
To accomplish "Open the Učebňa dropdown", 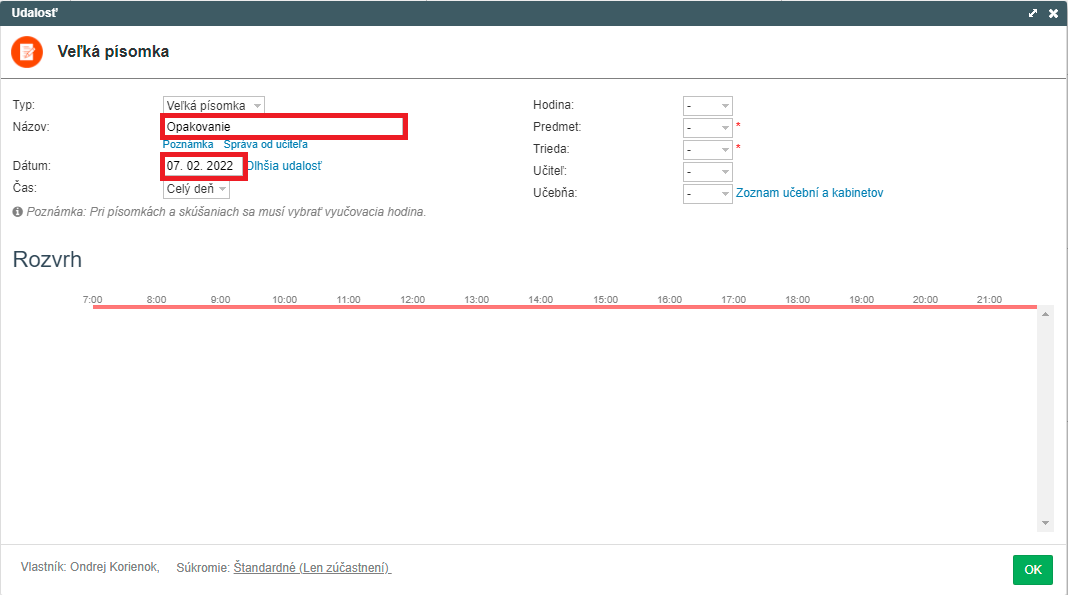I will (x=708, y=193).
